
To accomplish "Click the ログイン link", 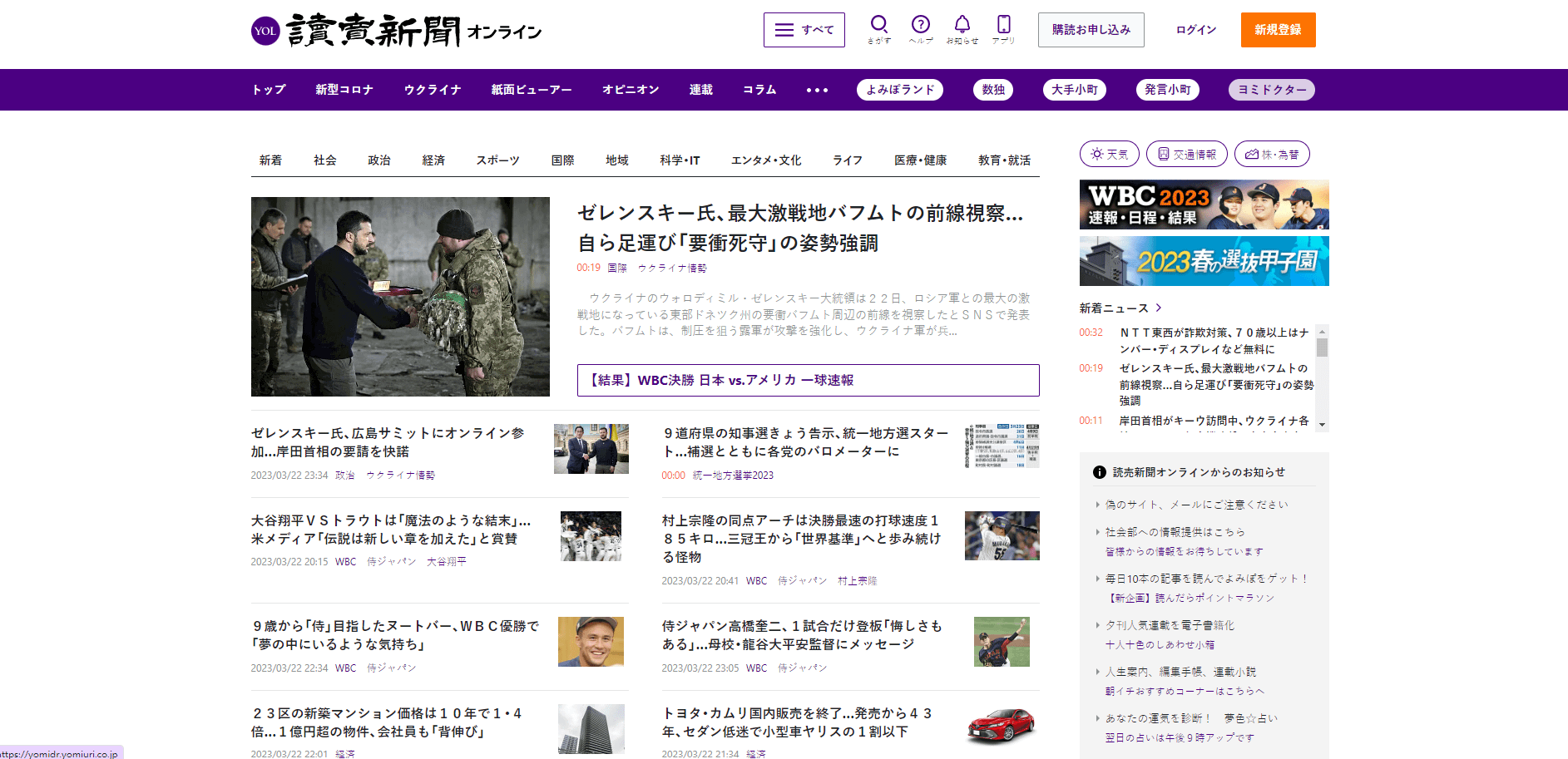I will pos(1196,30).
